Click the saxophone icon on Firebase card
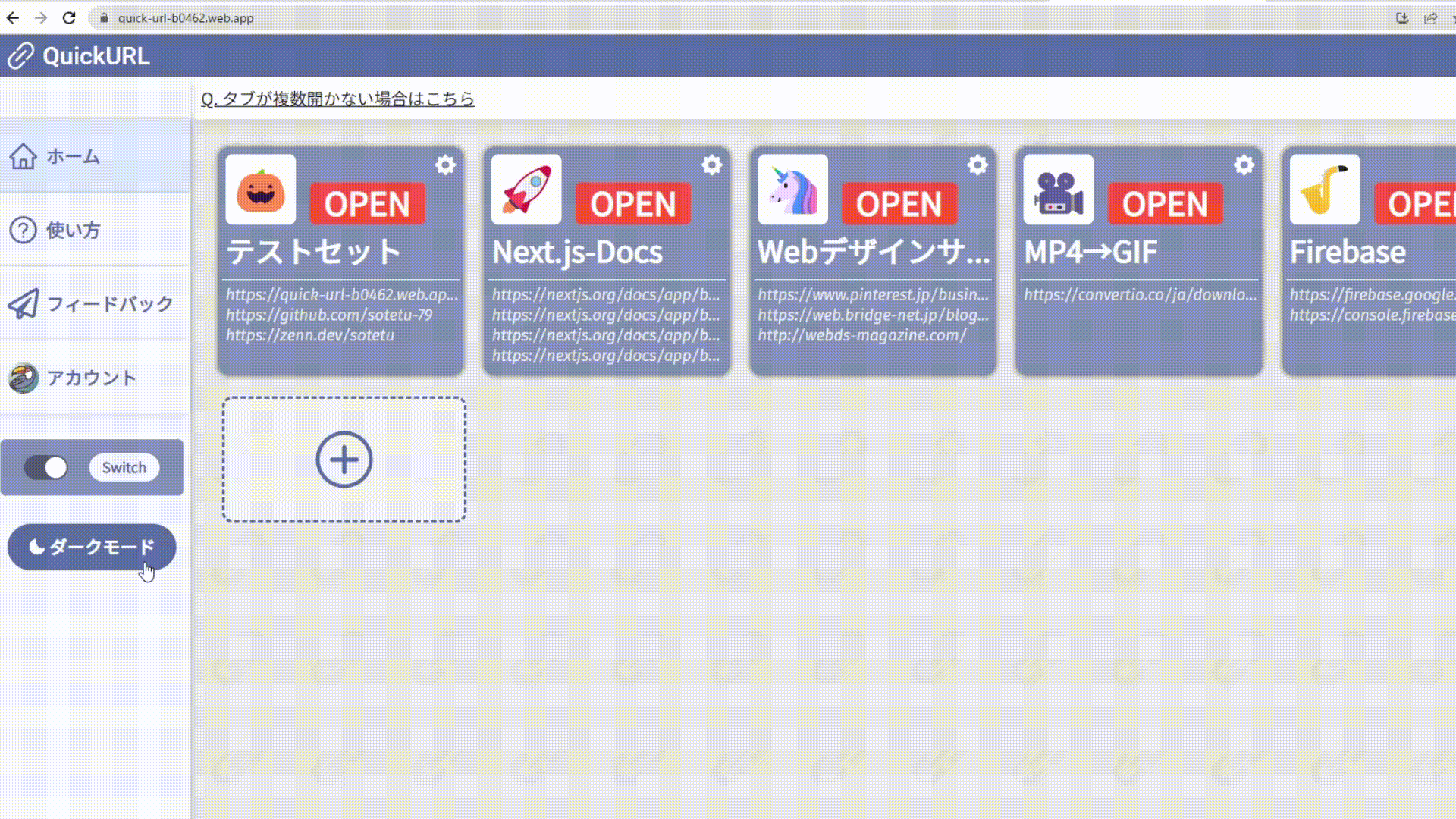The width and height of the screenshot is (1456, 819). [x=1325, y=190]
